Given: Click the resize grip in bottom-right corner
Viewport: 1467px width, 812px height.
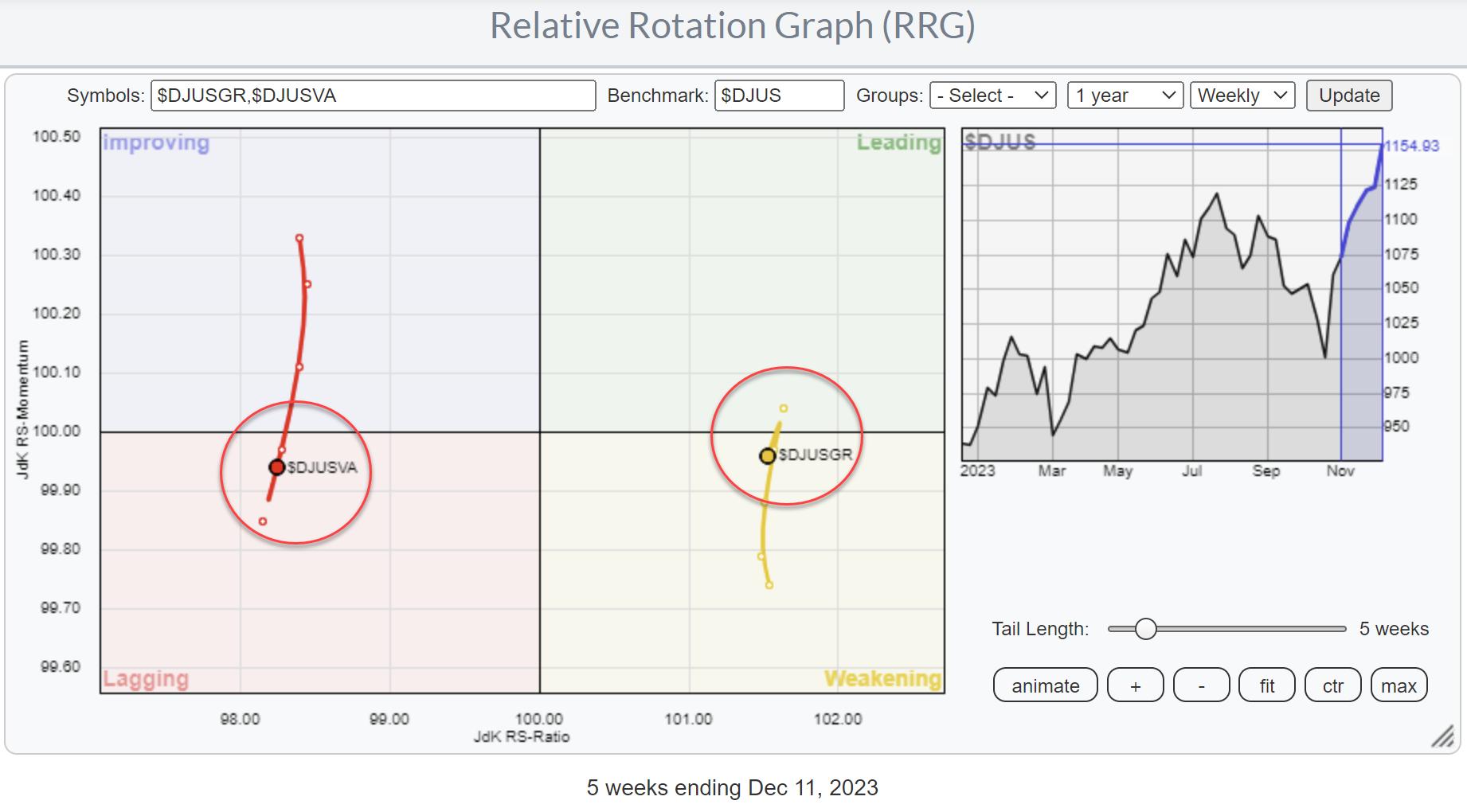Looking at the screenshot, I should 1442,737.
